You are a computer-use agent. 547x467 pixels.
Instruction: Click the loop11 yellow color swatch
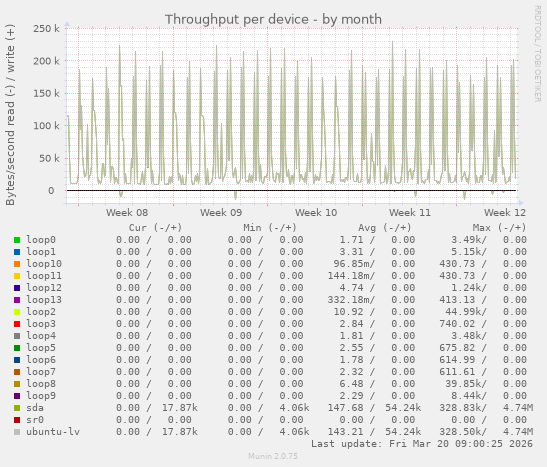coord(17,276)
